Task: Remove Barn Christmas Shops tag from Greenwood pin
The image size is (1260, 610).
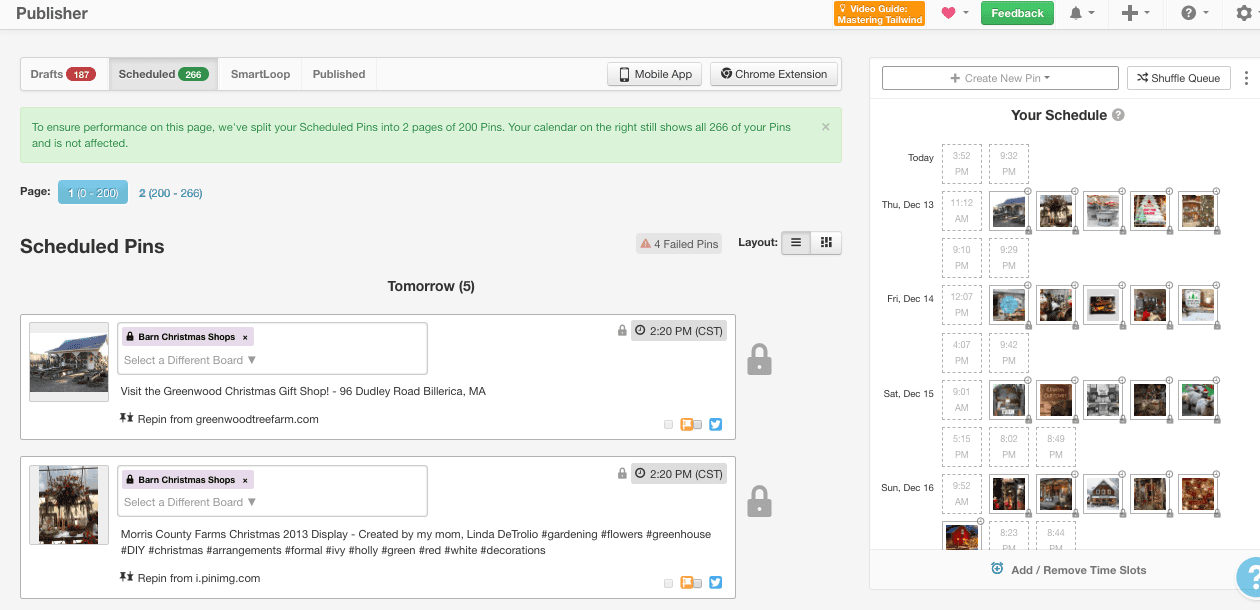Action: (x=245, y=338)
